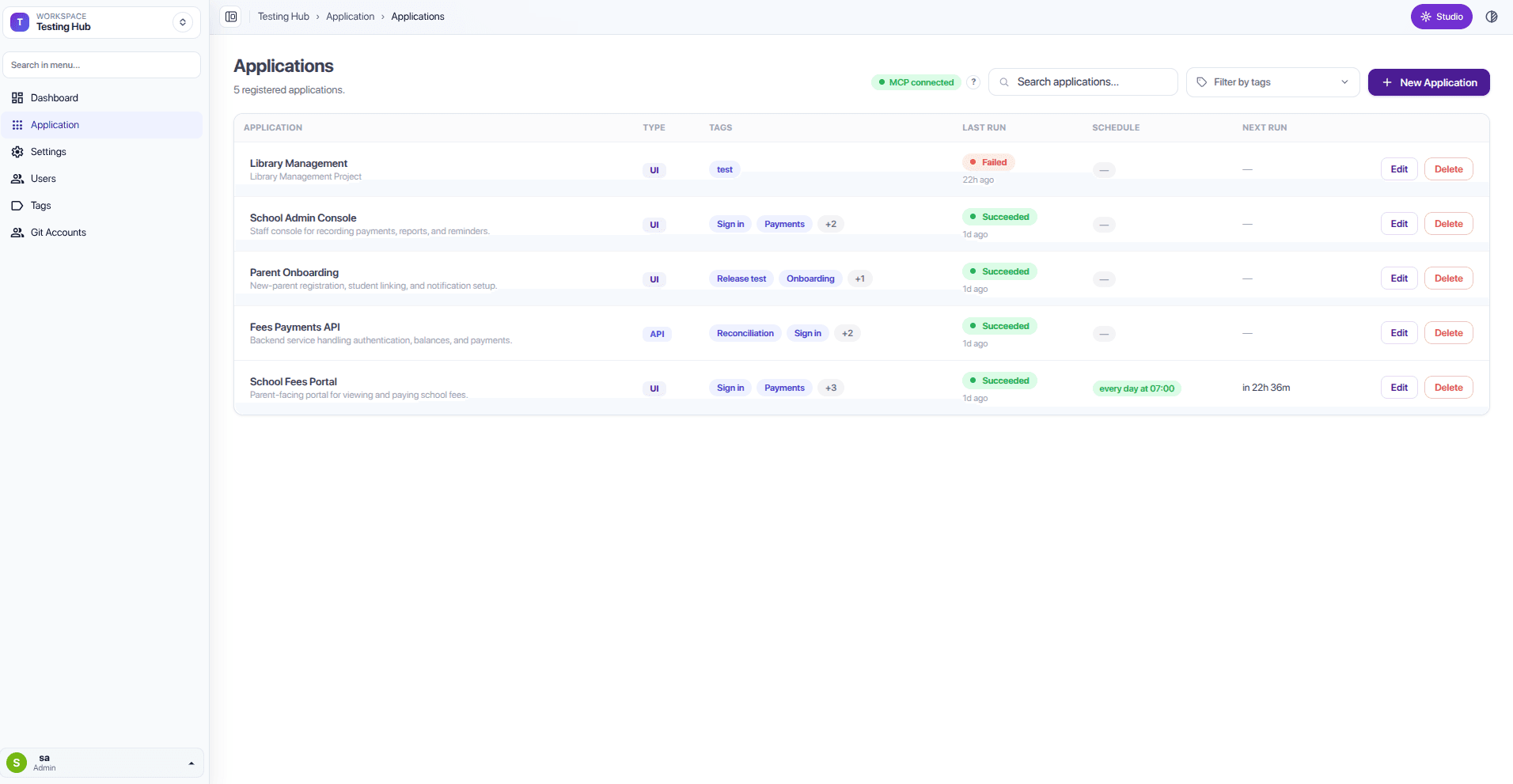Open the Fees Payments API name
The height and width of the screenshot is (784, 1513).
(295, 328)
